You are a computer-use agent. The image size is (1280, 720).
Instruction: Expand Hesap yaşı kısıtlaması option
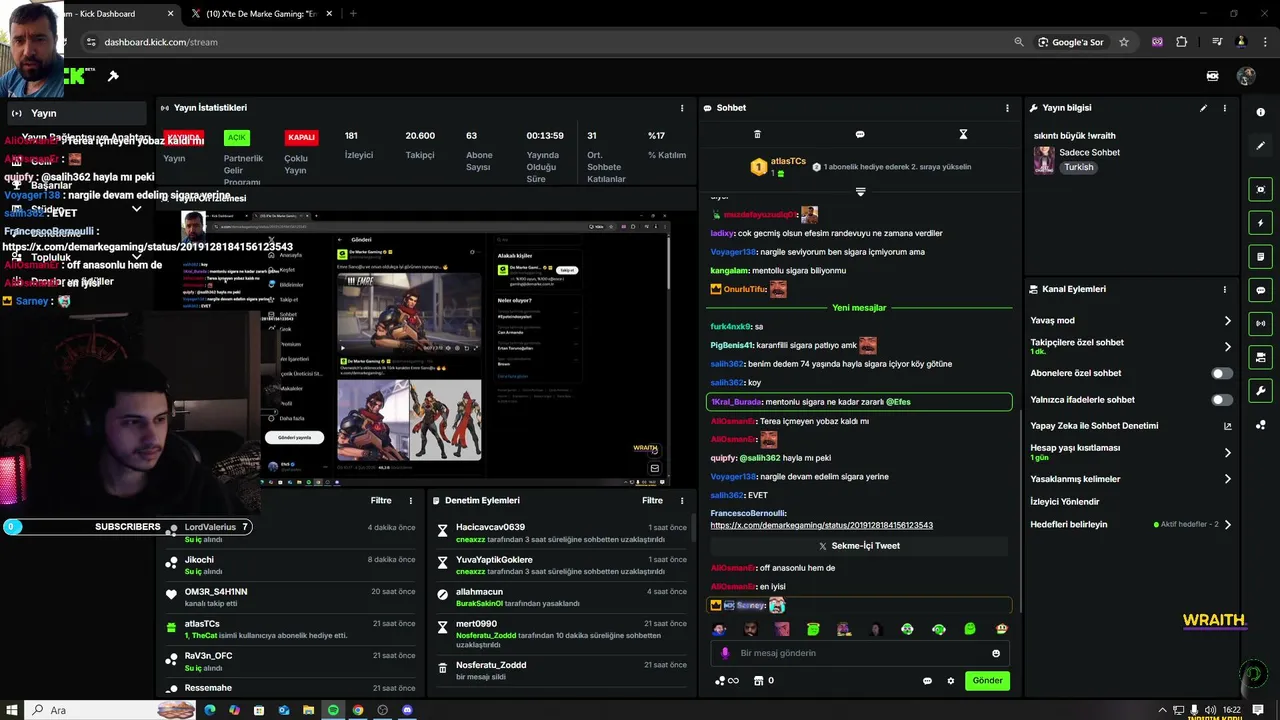coord(1227,452)
